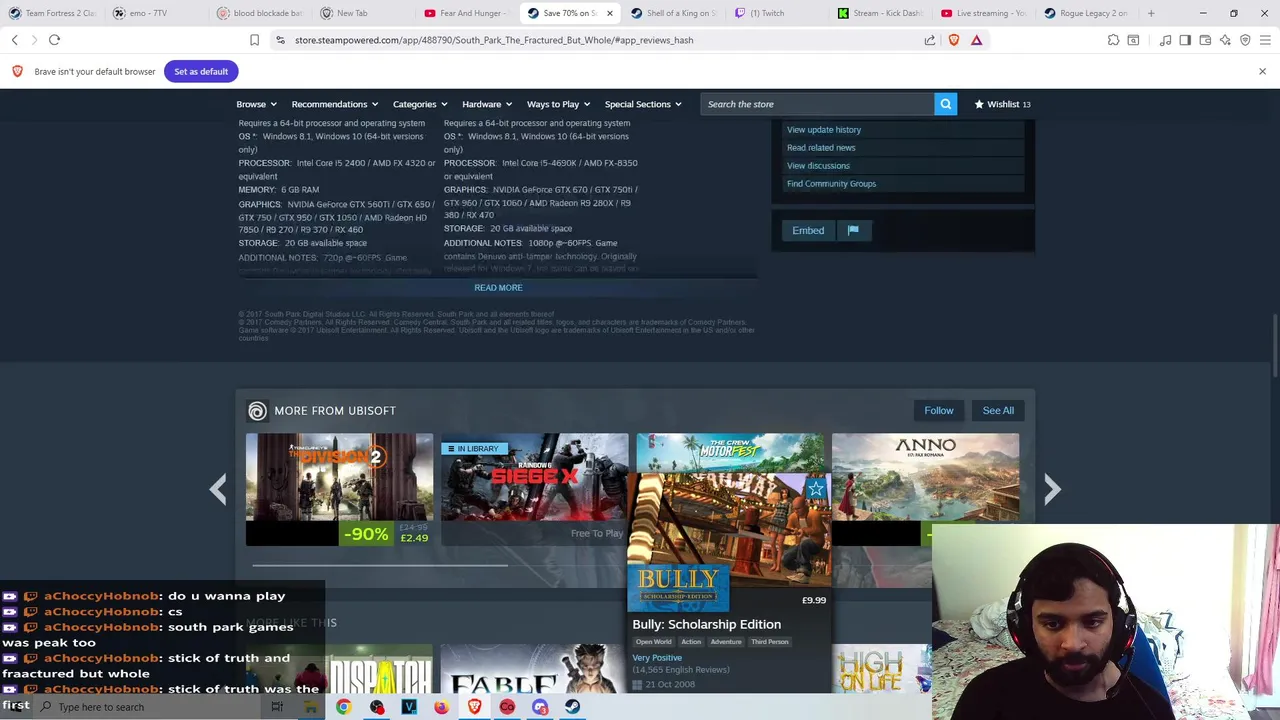Click the report flag icon beside Embed
This screenshot has width=1280, height=720.
tap(853, 230)
